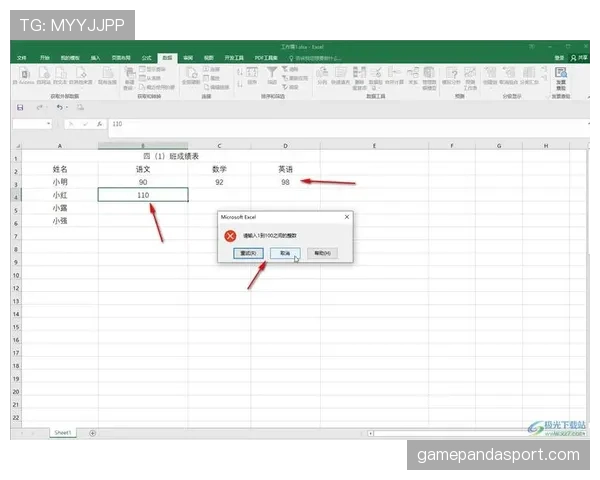Switch to the 插入 Insert tab
The width and height of the screenshot is (600, 480).
95,58
